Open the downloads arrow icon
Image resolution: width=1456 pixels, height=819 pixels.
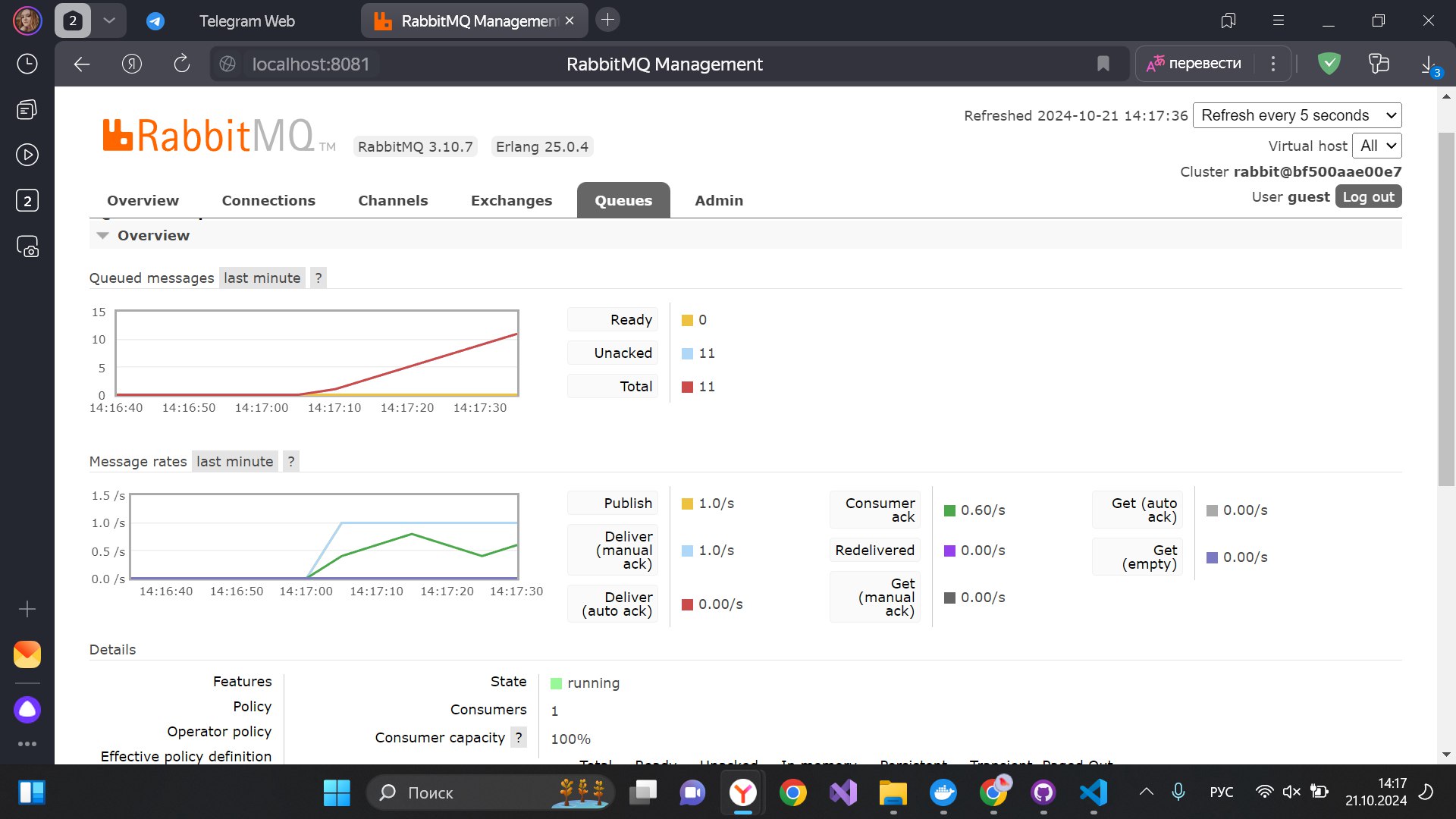click(x=1429, y=64)
